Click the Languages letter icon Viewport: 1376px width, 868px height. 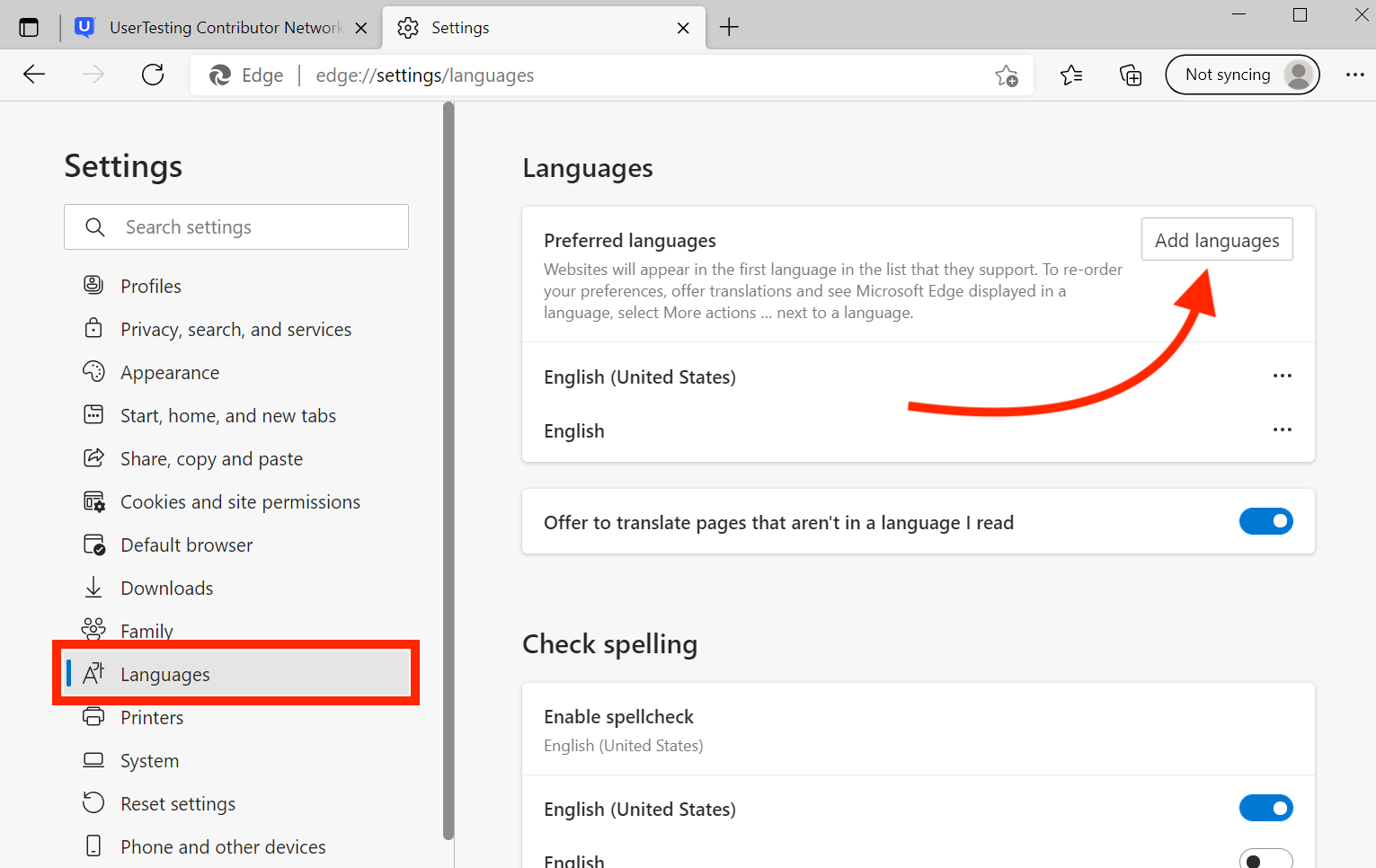pyautogui.click(x=93, y=673)
